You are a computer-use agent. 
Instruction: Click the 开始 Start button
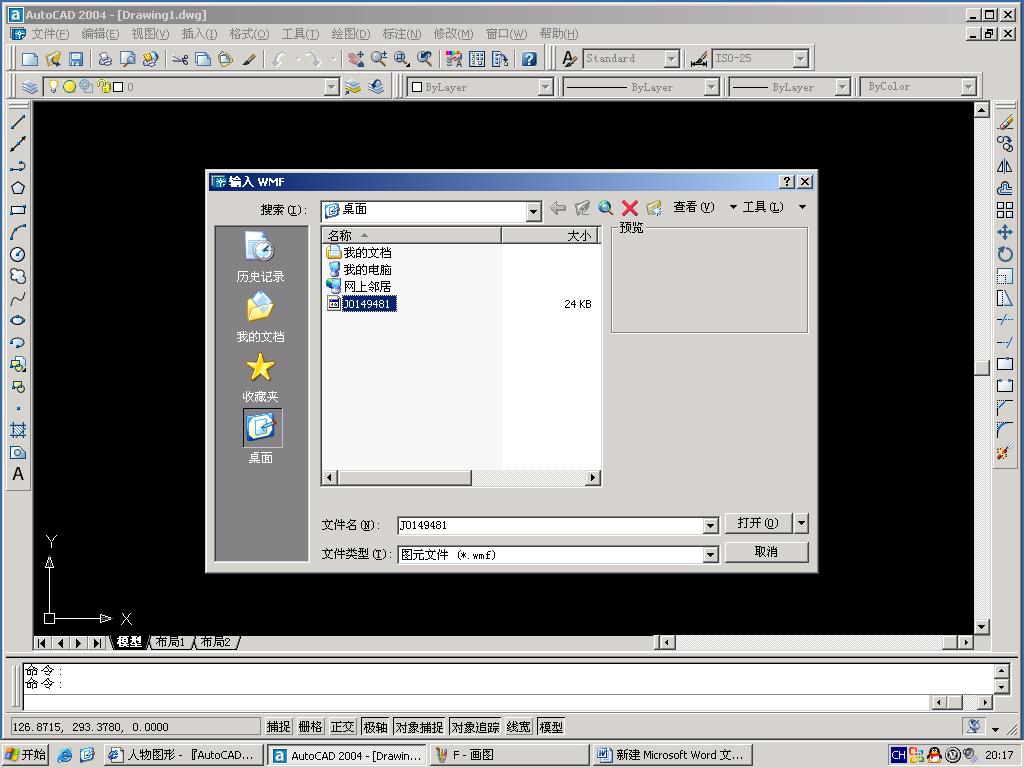click(25, 755)
